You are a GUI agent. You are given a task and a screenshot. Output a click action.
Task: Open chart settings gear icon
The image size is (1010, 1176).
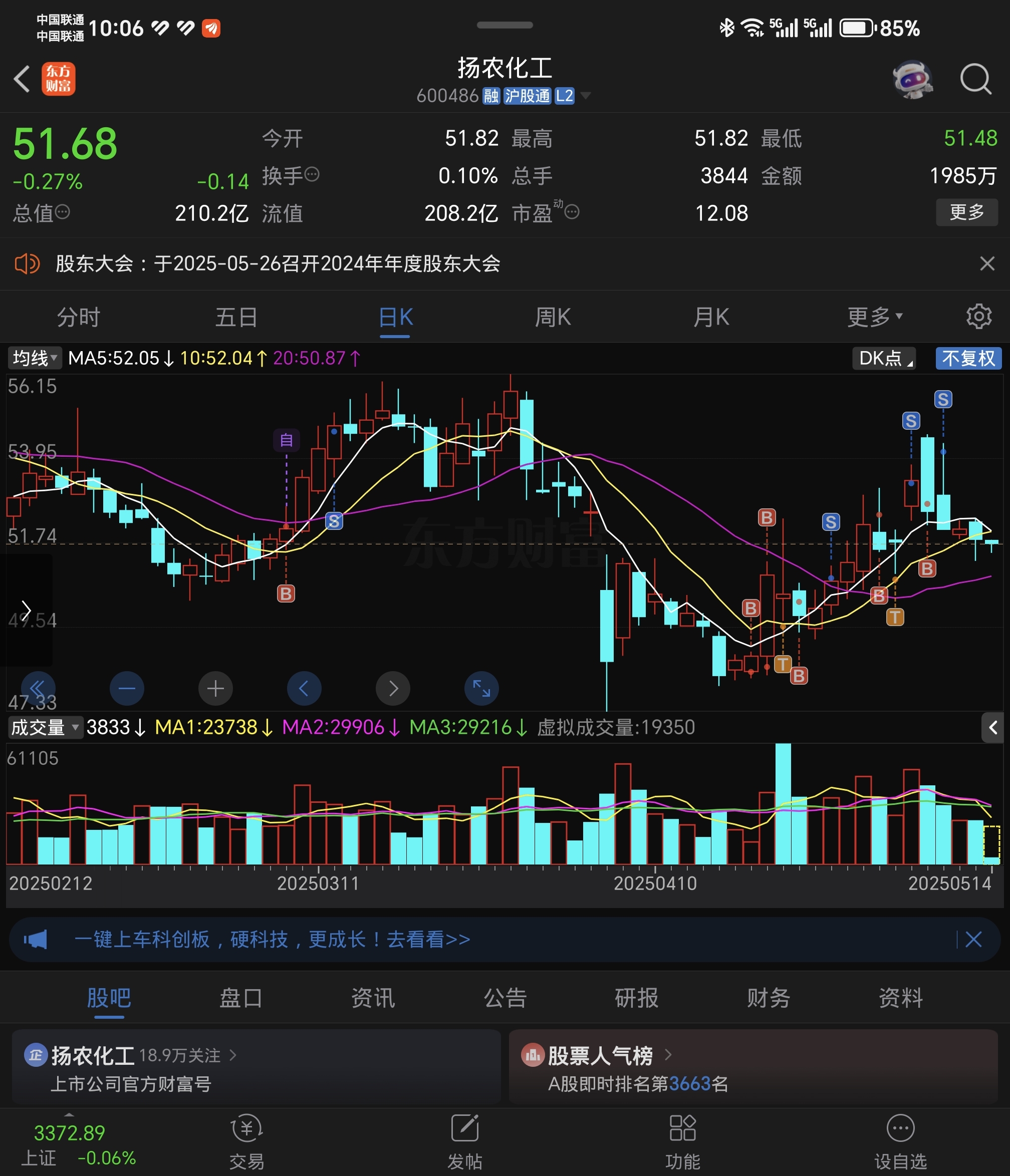(979, 316)
